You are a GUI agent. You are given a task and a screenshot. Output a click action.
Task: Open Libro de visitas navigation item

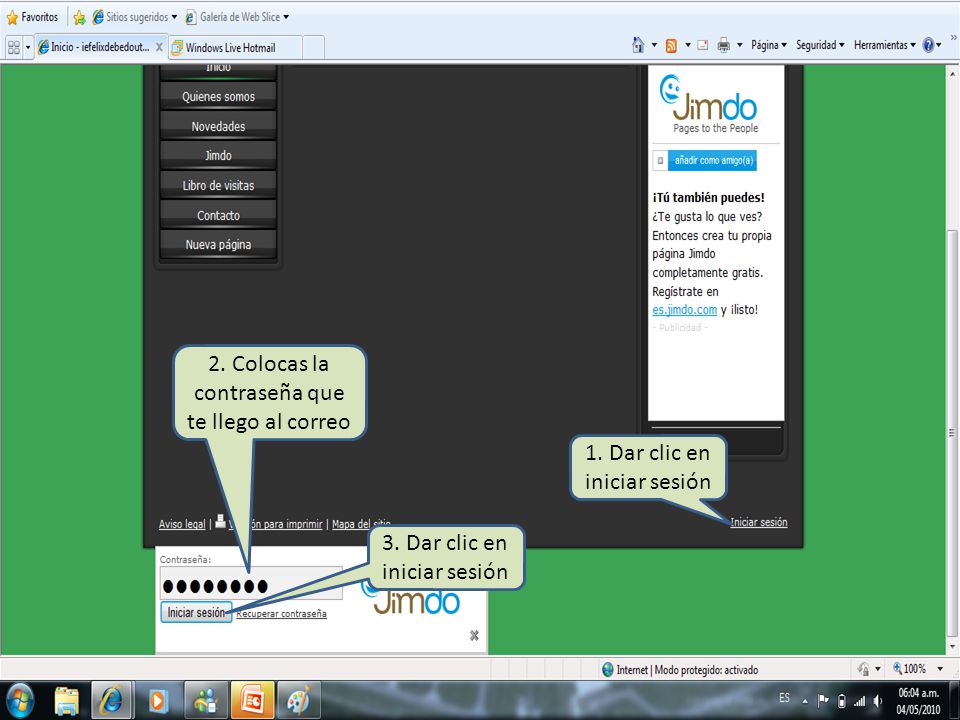(x=218, y=186)
